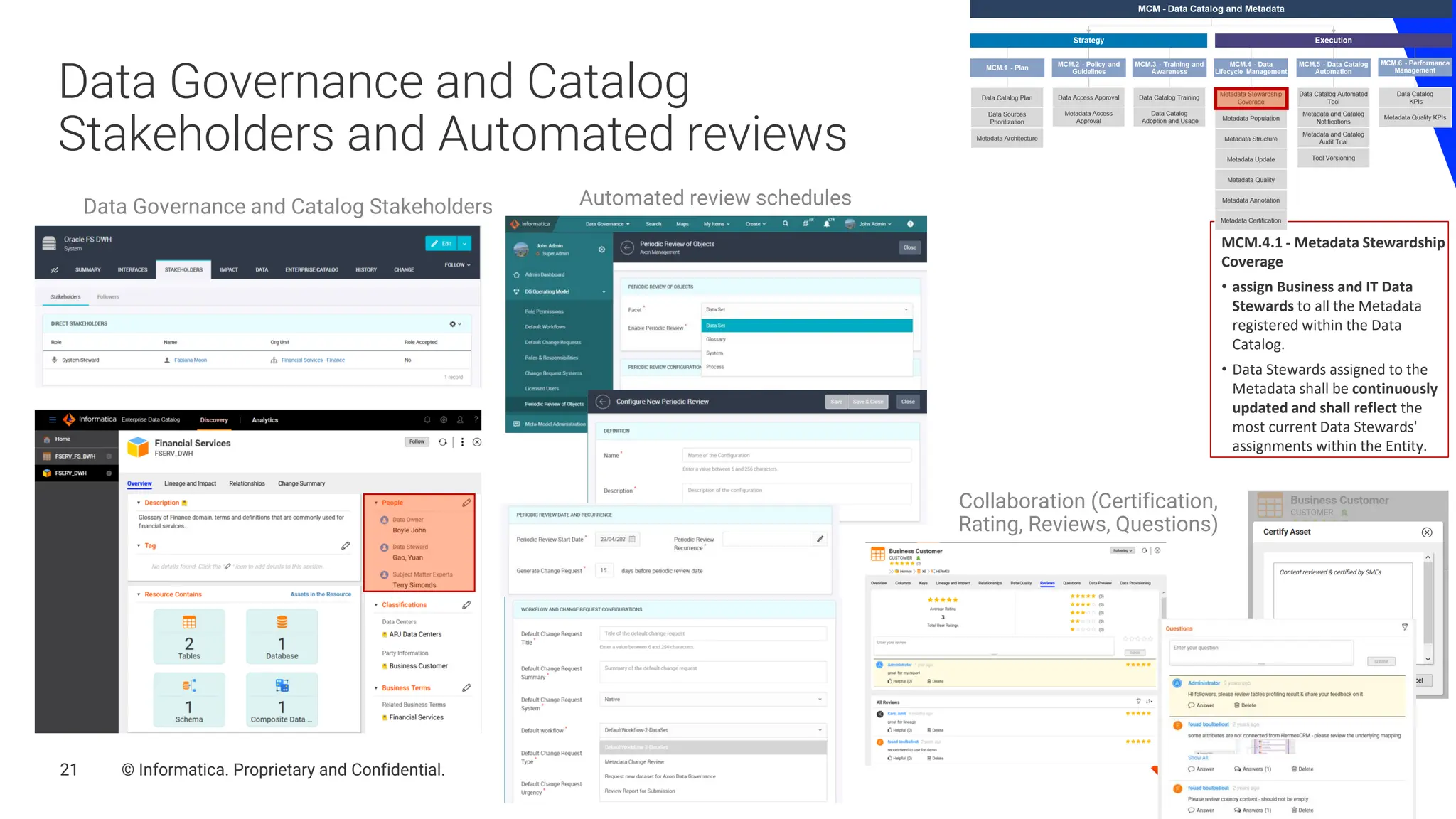Edit Periodic Review Recurrence with pencil icon

click(820, 539)
